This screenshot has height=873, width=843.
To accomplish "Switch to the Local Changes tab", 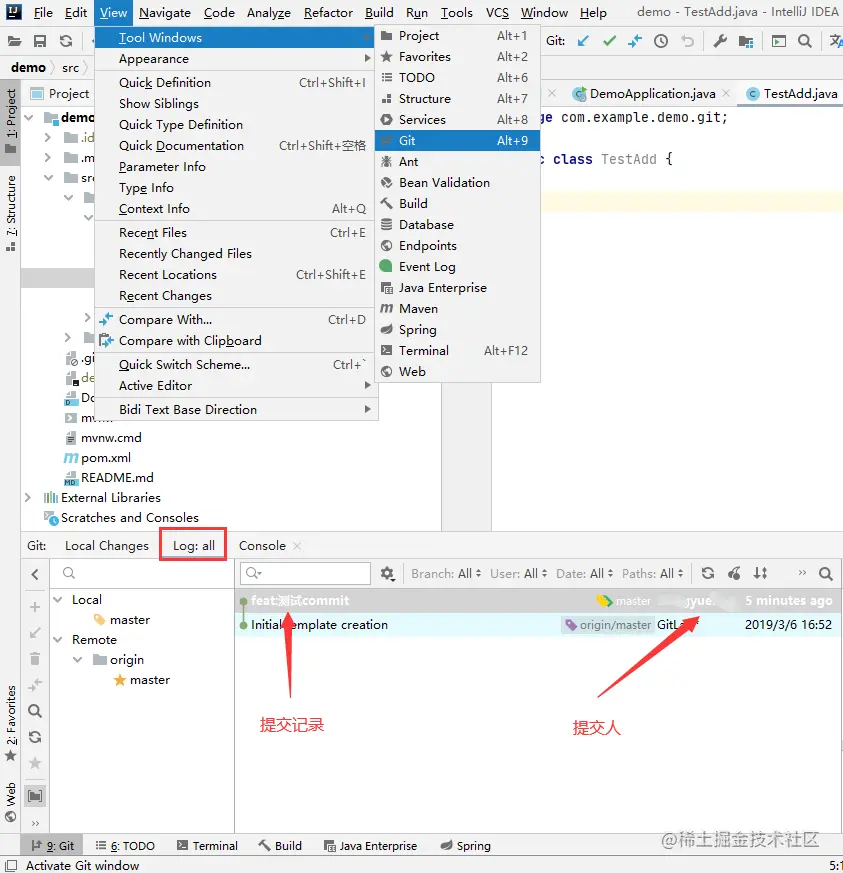I will [x=107, y=546].
